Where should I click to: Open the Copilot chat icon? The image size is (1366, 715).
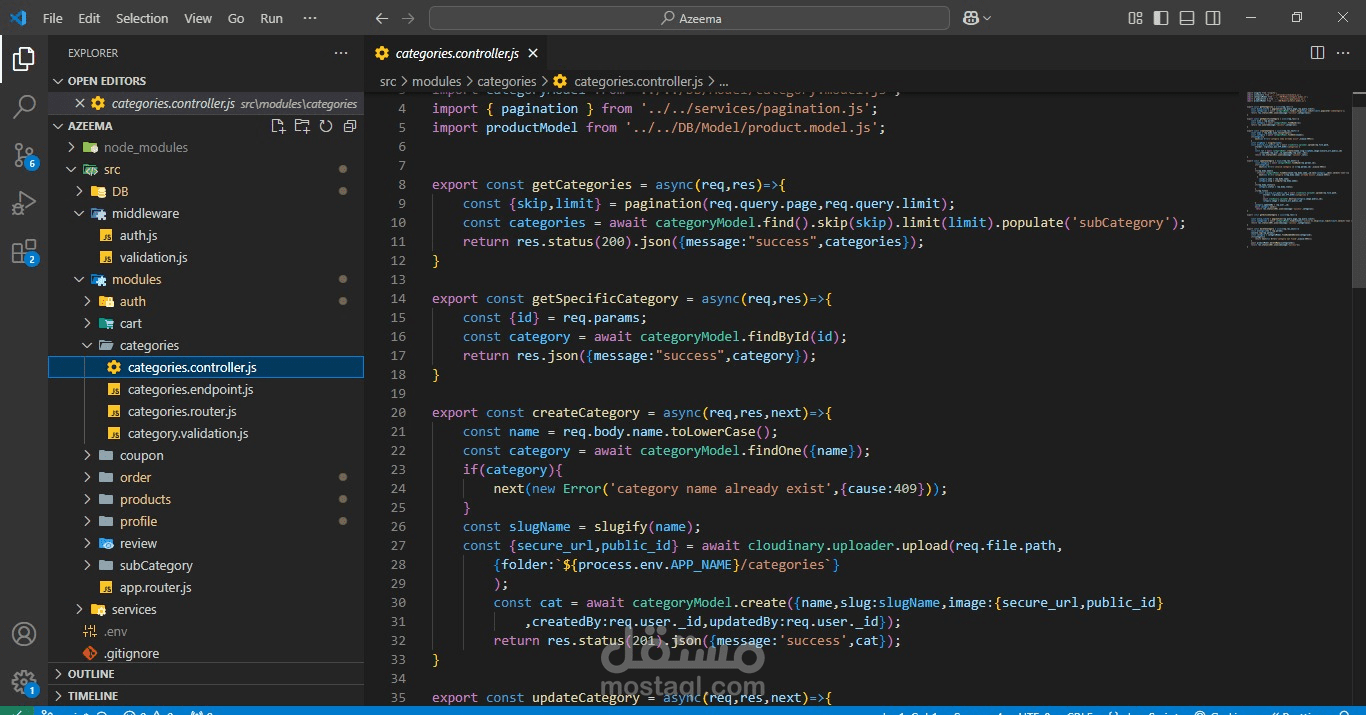click(x=970, y=18)
